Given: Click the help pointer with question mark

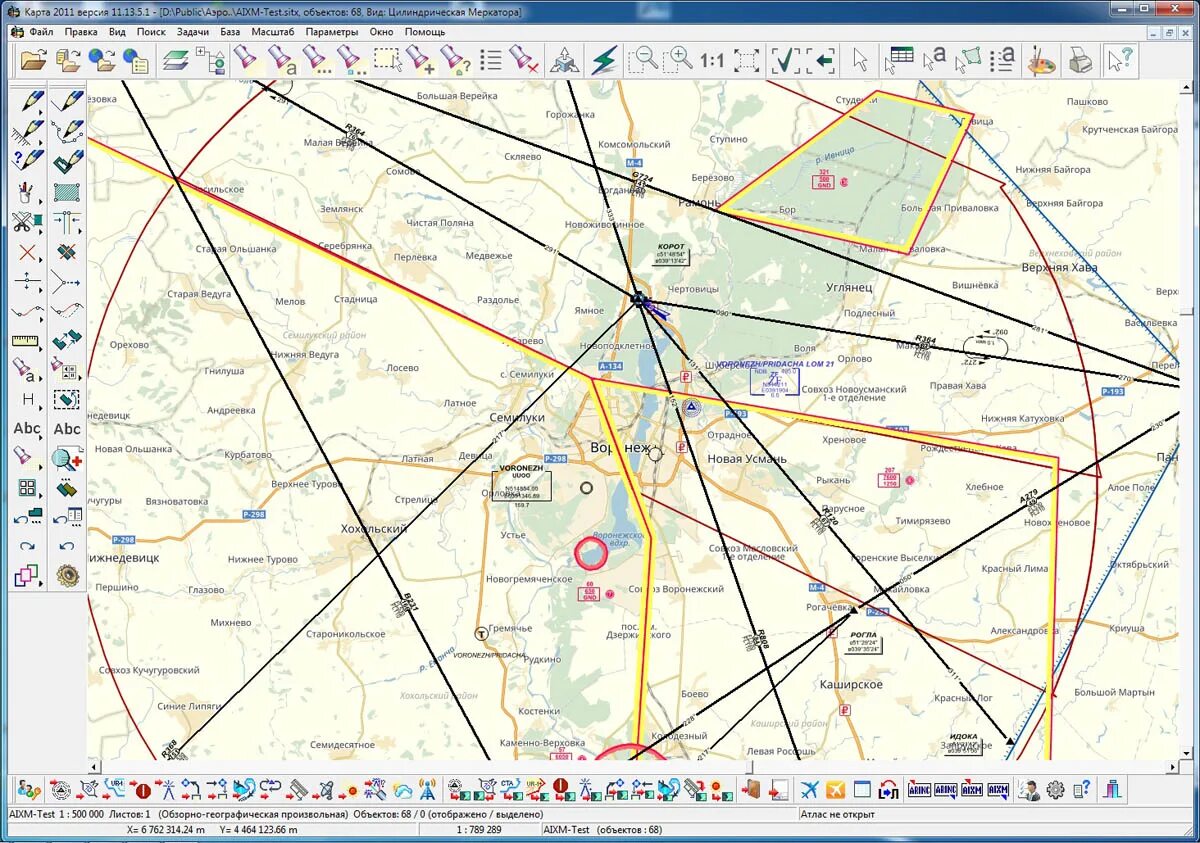Looking at the screenshot, I should pyautogui.click(x=1119, y=60).
